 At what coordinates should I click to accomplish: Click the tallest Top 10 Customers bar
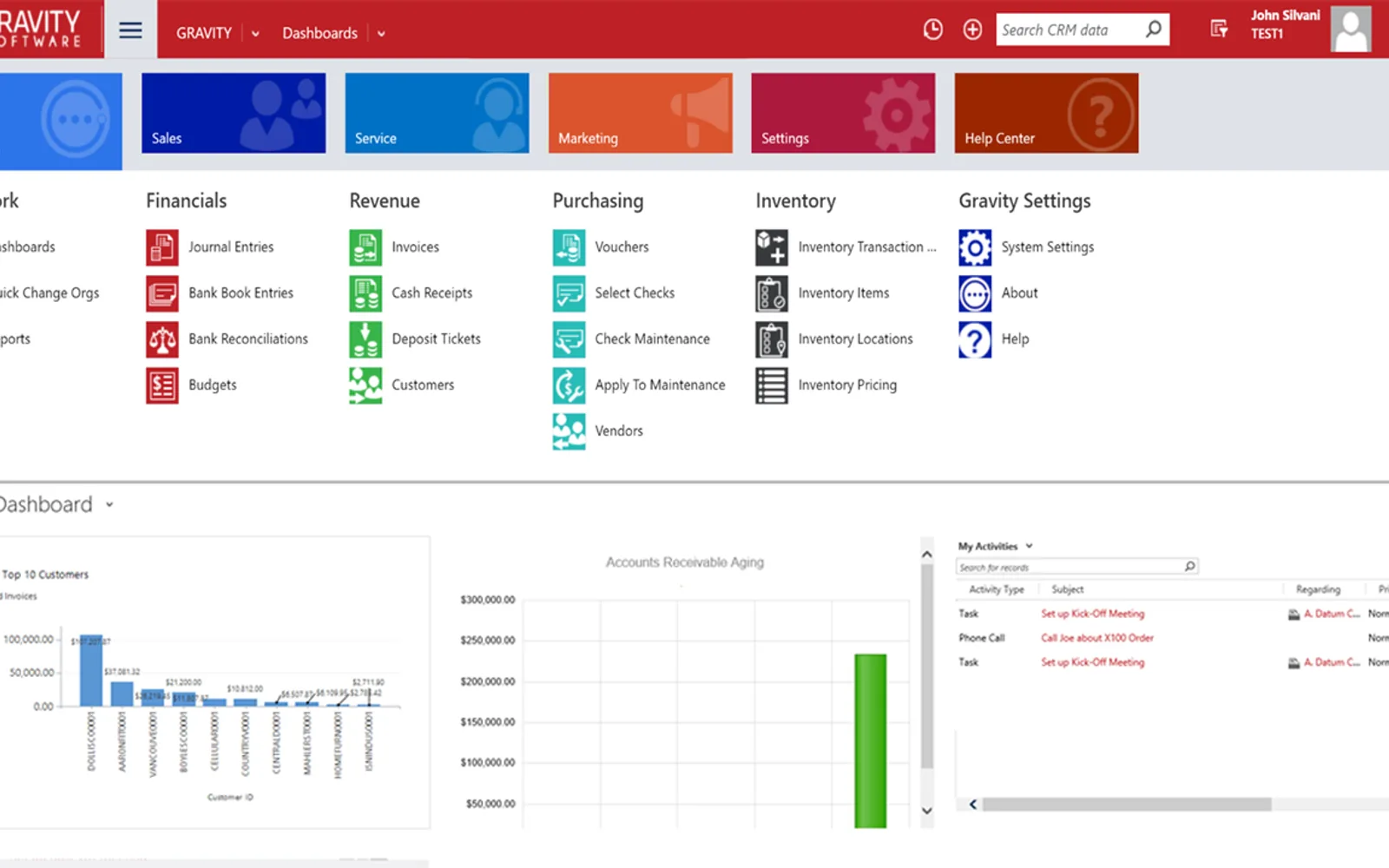coord(91,670)
